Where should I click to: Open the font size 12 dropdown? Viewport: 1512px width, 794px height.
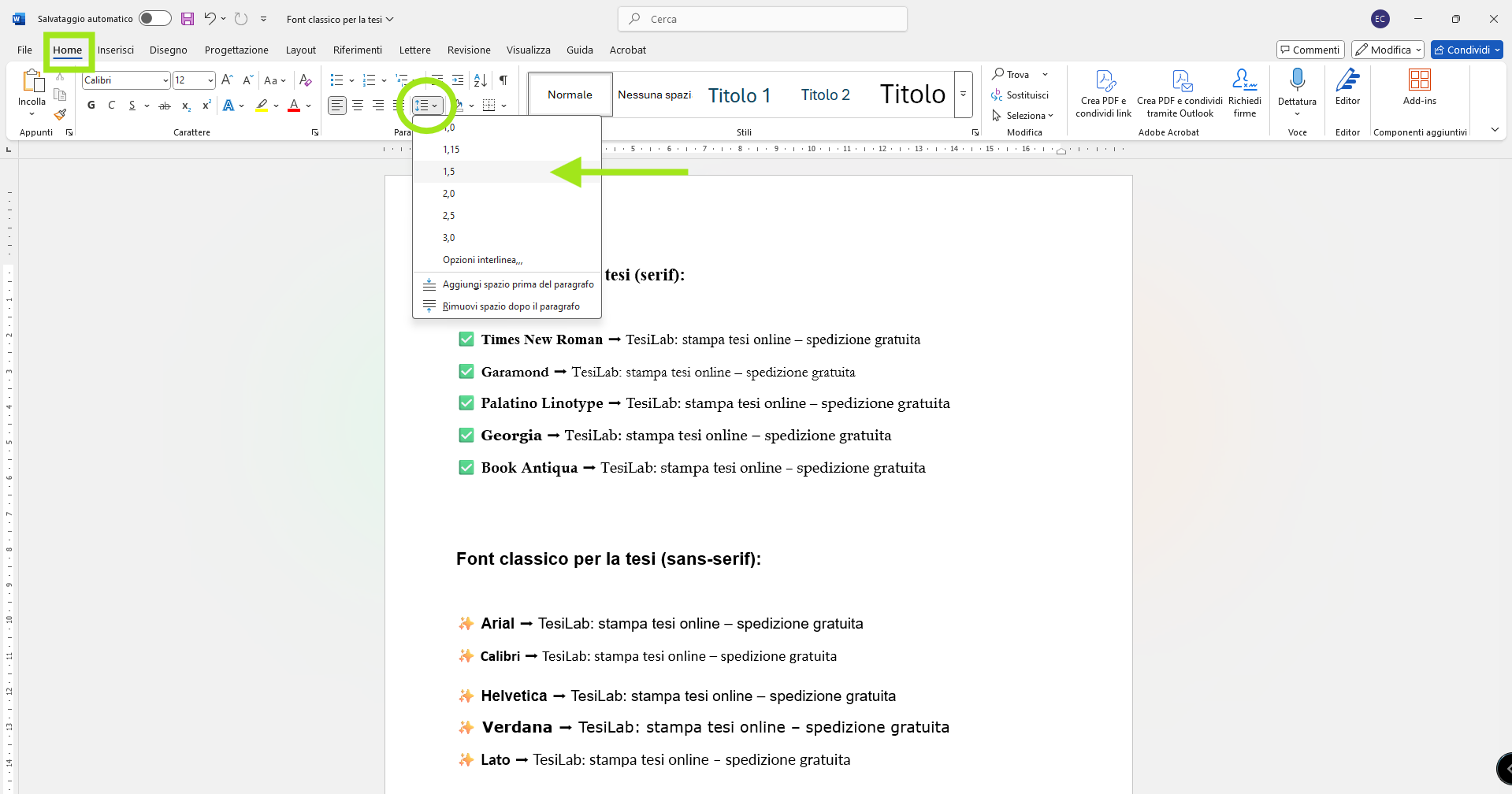point(210,80)
